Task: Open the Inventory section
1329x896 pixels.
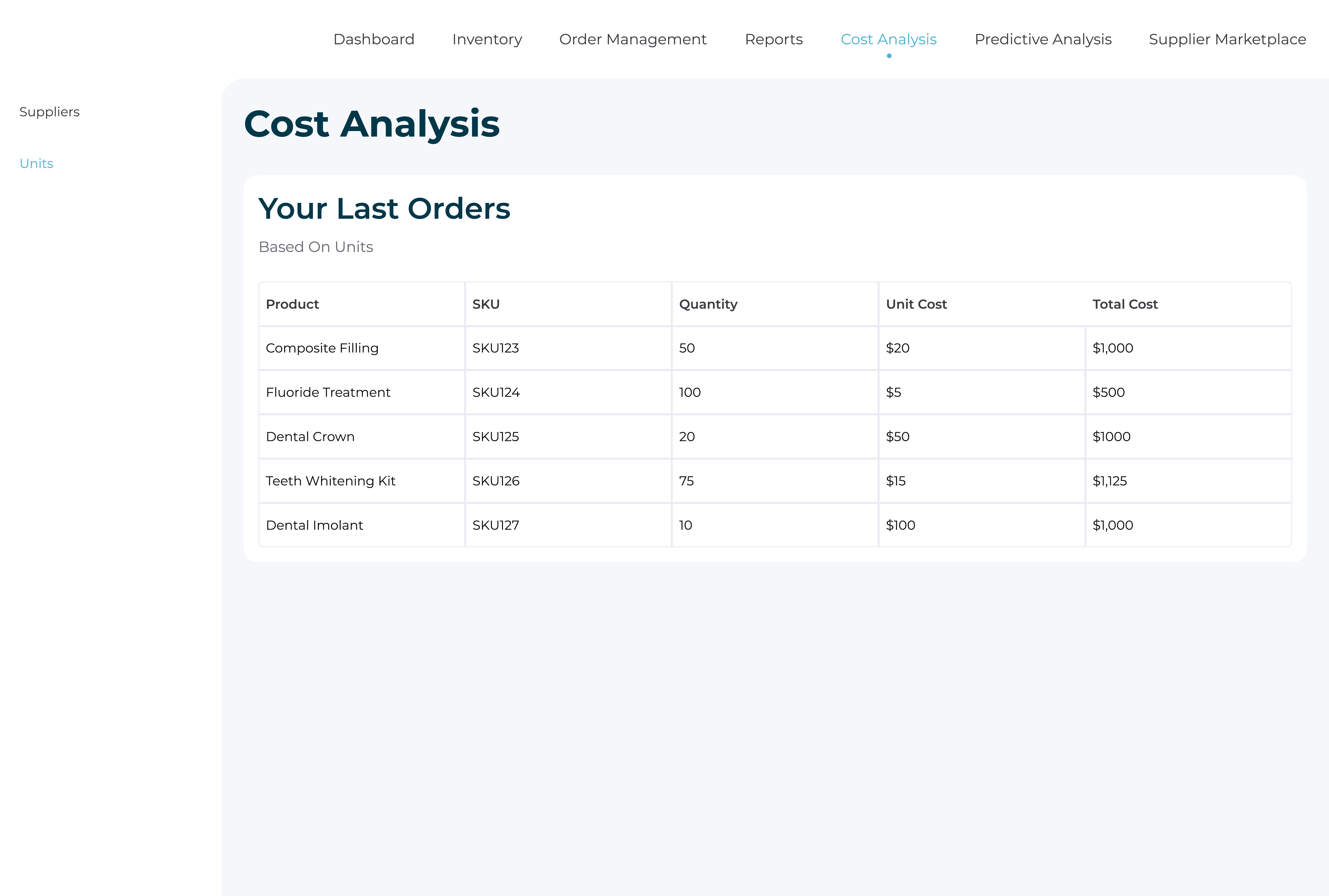Action: [486, 39]
